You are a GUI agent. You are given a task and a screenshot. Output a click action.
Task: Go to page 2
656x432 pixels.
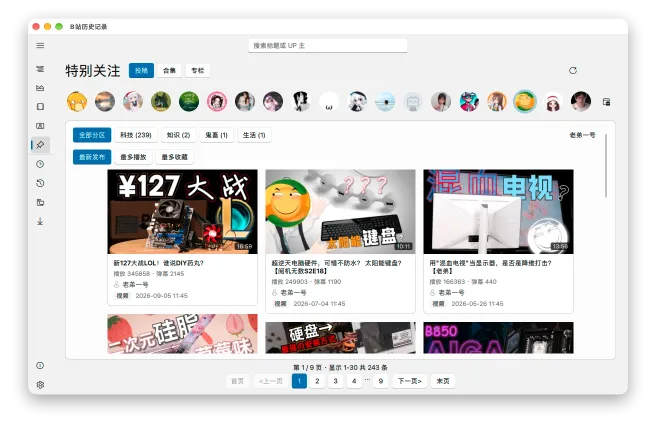tap(317, 381)
